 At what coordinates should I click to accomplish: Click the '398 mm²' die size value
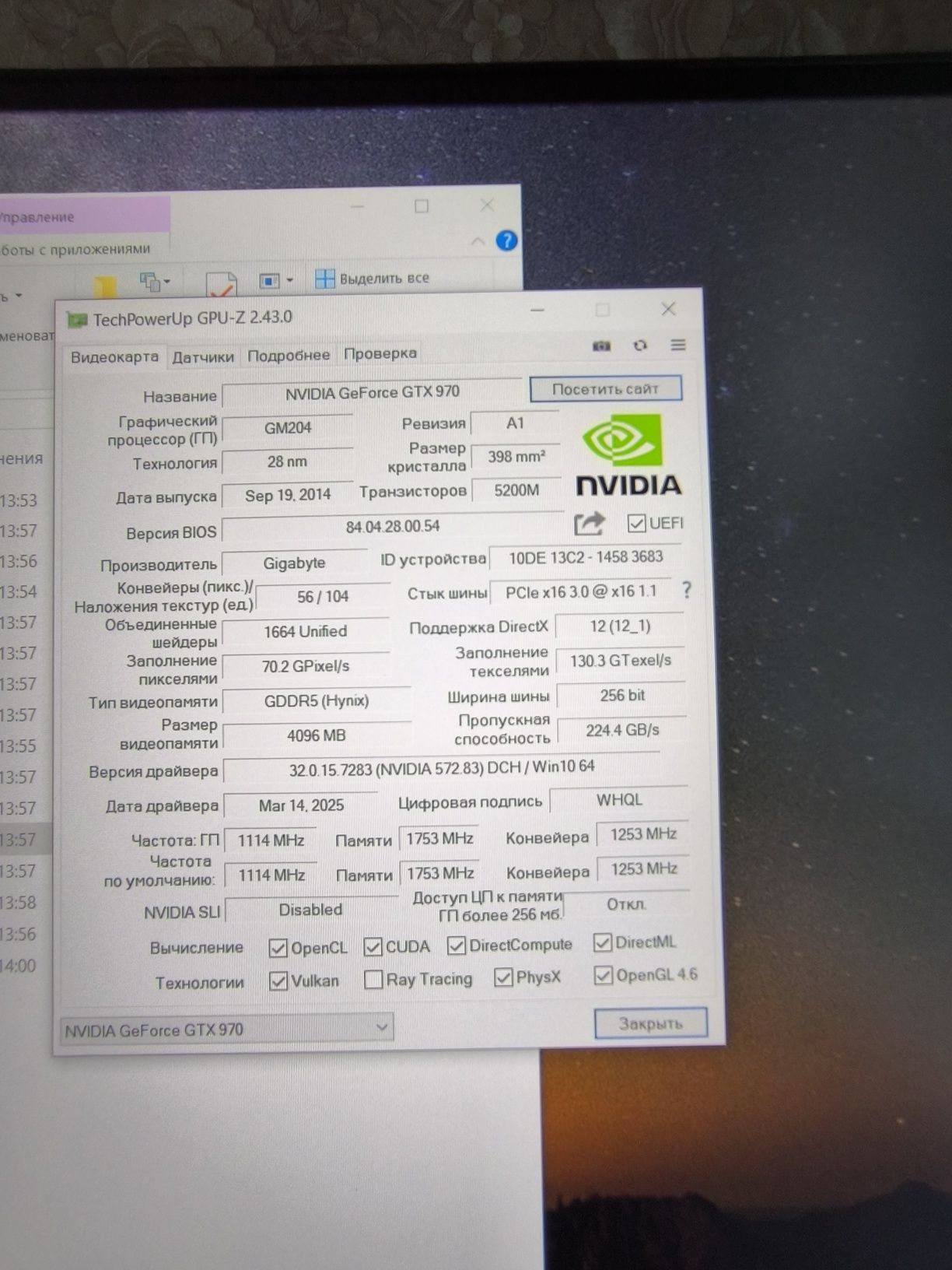(516, 457)
